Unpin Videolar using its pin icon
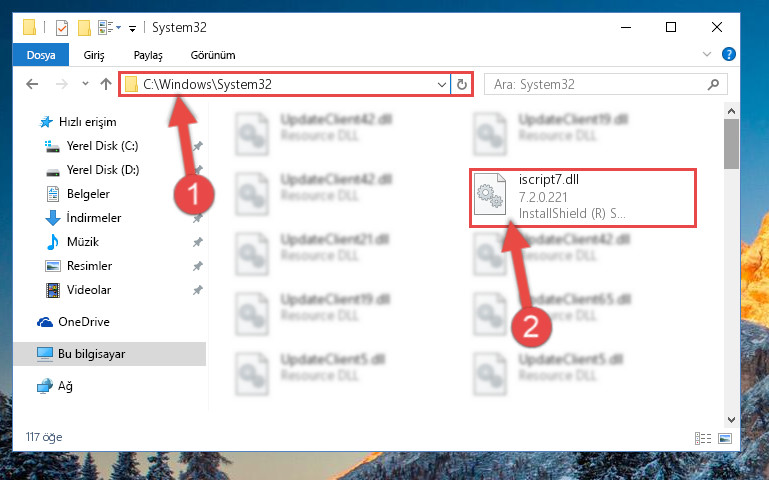The width and height of the screenshot is (769, 480). pyautogui.click(x=198, y=290)
